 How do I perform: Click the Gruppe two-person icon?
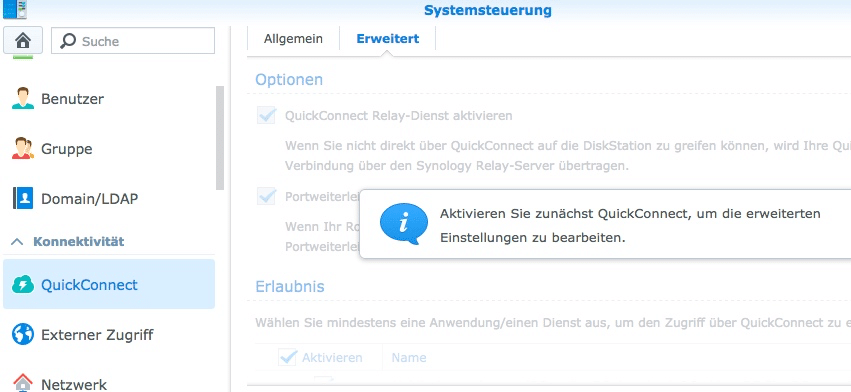[x=23, y=148]
